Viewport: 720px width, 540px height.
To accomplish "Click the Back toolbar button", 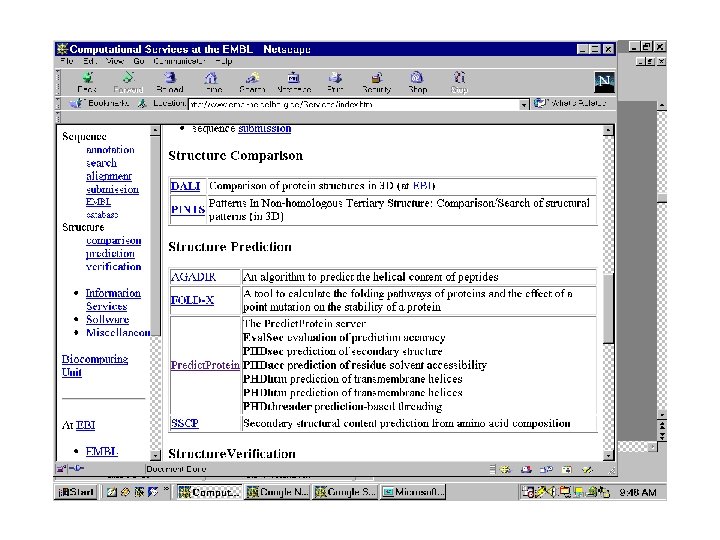I will pos(87,83).
